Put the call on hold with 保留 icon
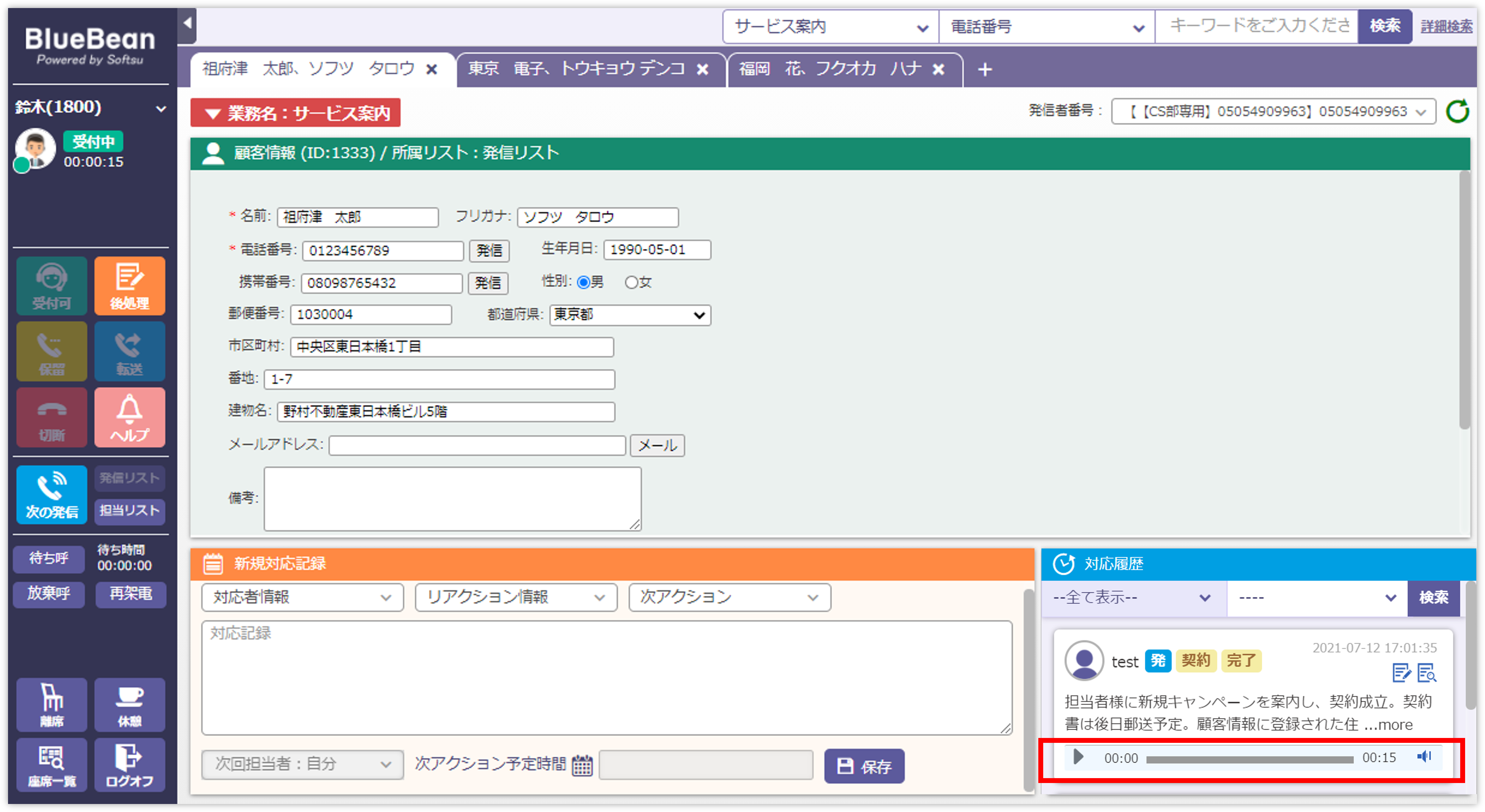The width and height of the screenshot is (1485, 812). click(51, 351)
